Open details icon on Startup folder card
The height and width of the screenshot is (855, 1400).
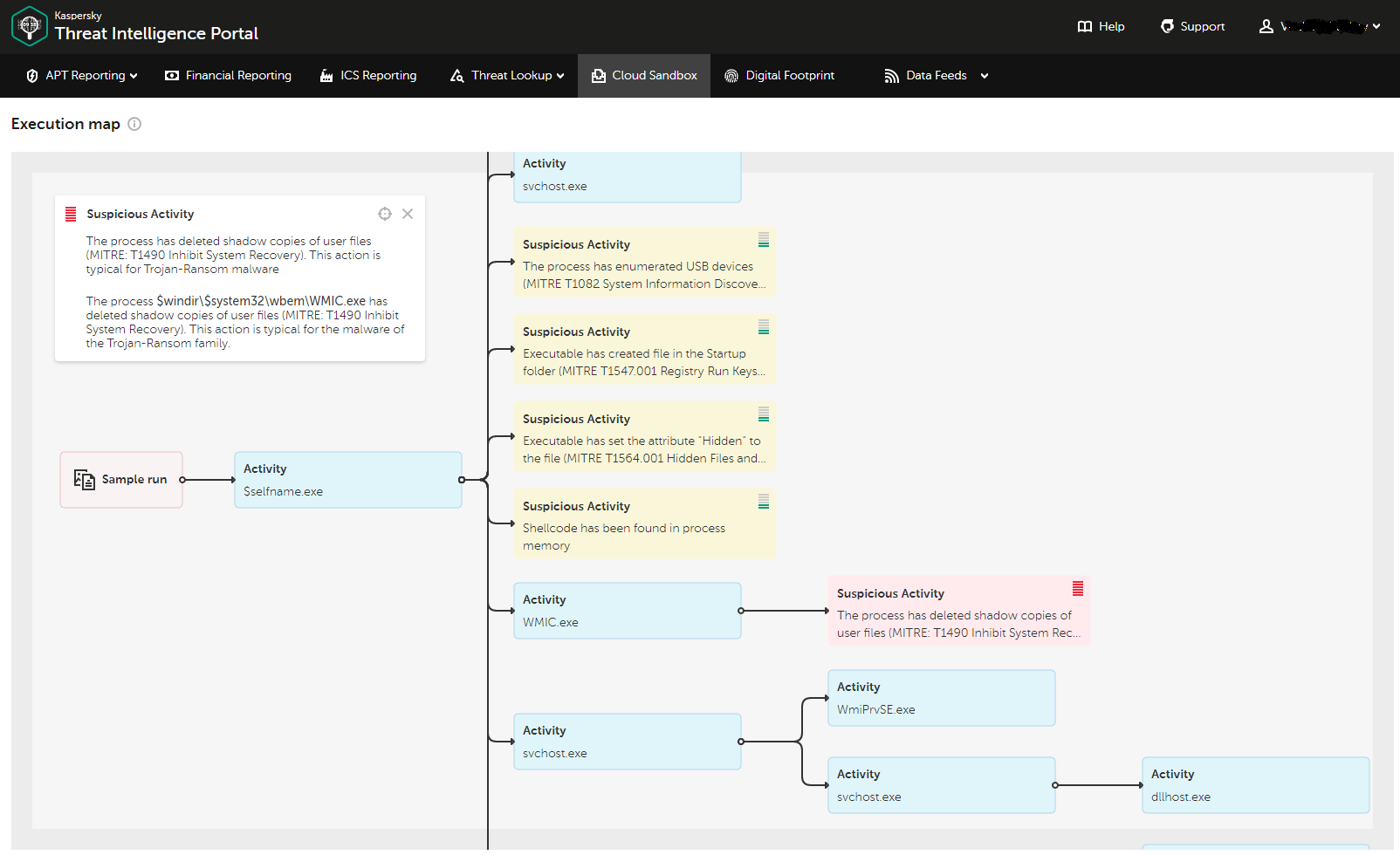click(x=764, y=327)
